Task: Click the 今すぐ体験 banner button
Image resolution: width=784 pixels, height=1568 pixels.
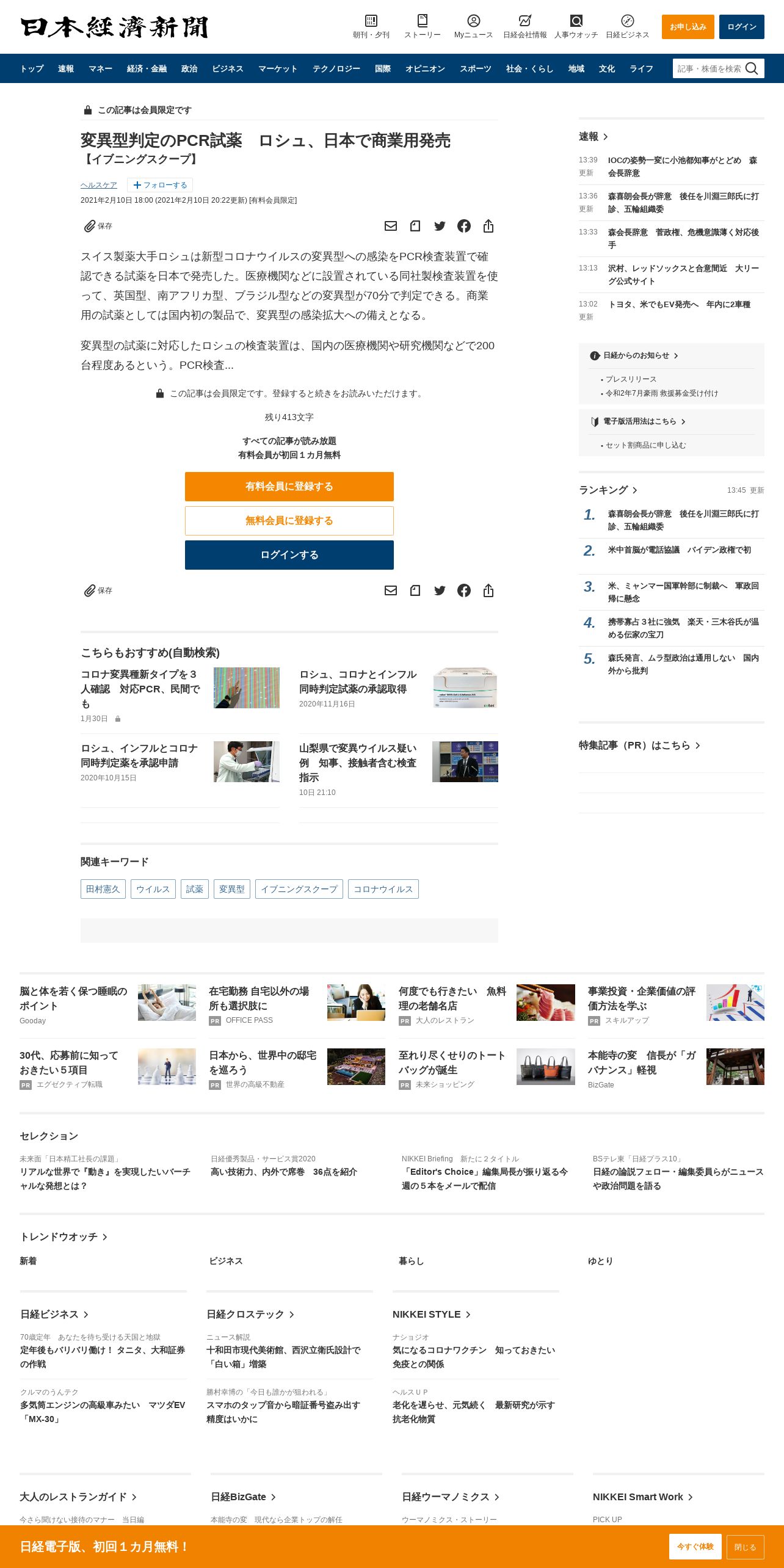Action: [695, 1547]
